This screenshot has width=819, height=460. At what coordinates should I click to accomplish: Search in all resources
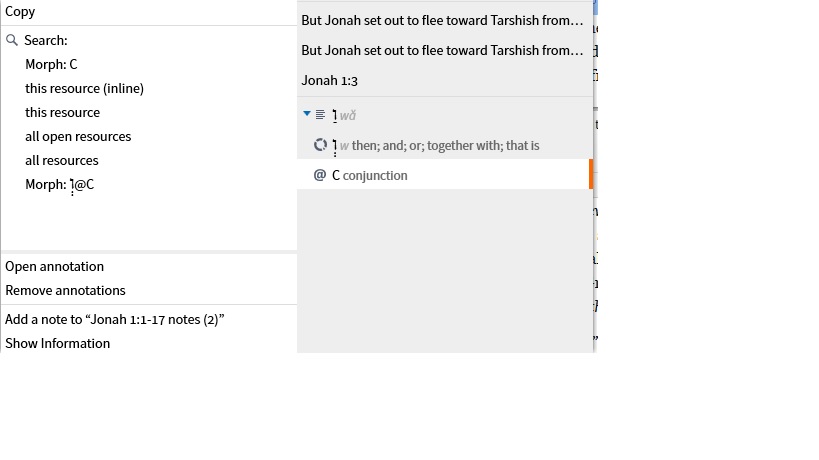pos(62,160)
